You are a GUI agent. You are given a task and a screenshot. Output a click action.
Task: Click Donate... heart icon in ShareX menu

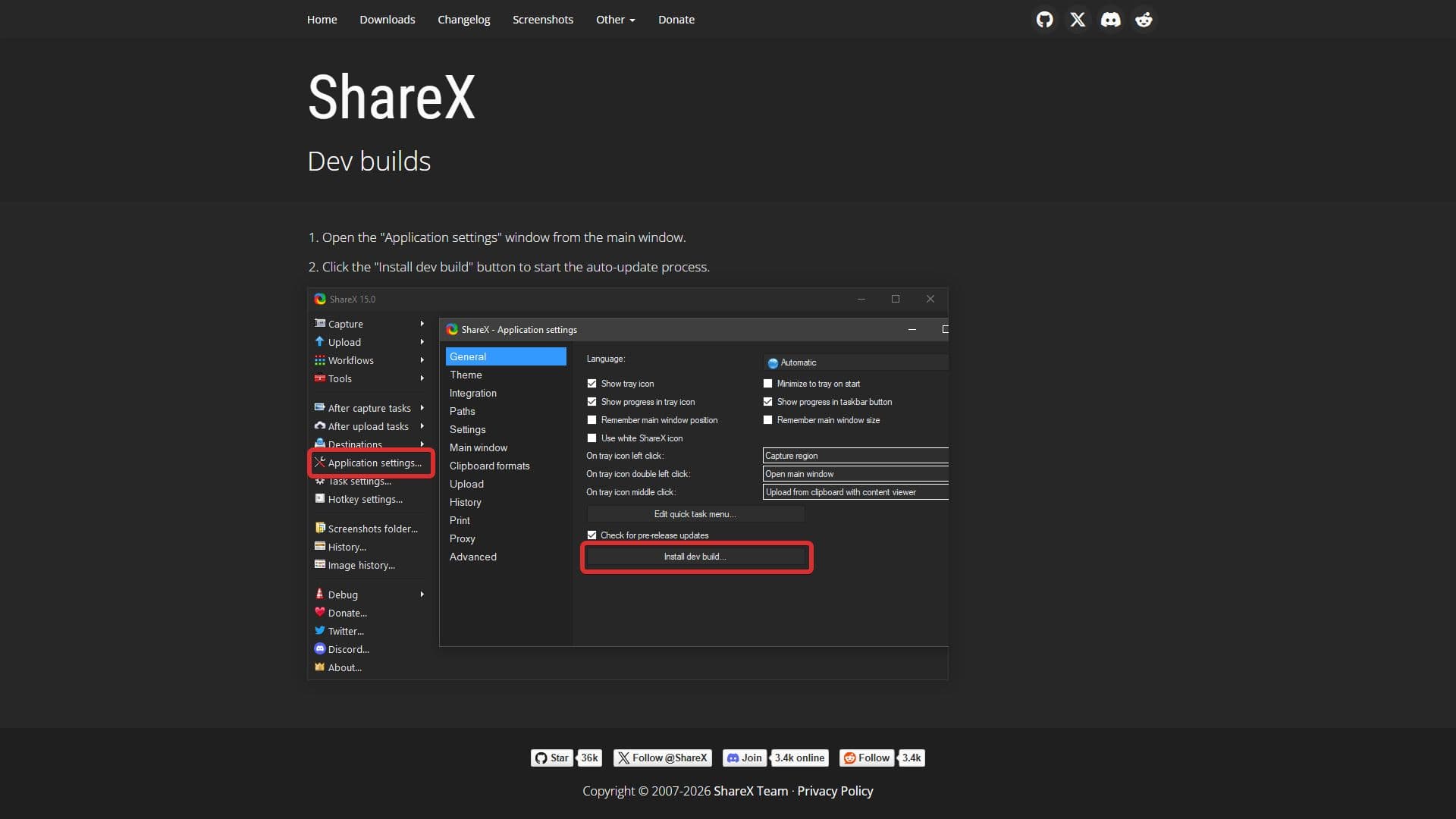[x=320, y=612]
